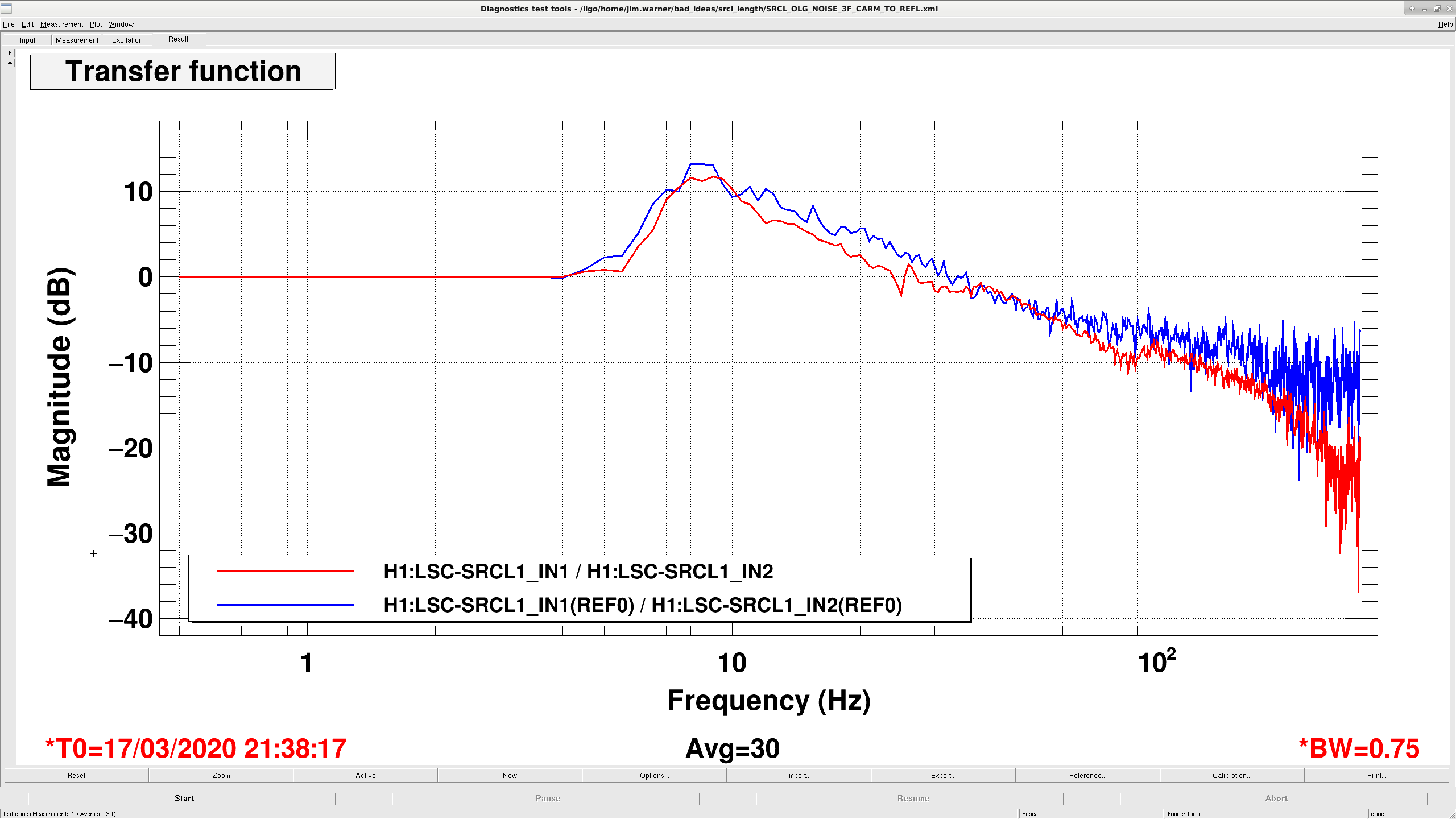Open the File menu
This screenshot has height=819, width=1456.
coord(9,24)
